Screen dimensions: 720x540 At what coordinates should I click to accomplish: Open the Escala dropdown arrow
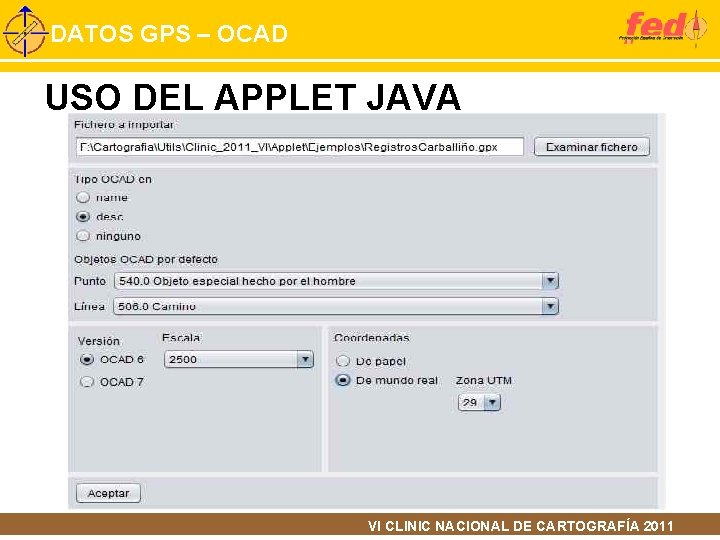305,359
